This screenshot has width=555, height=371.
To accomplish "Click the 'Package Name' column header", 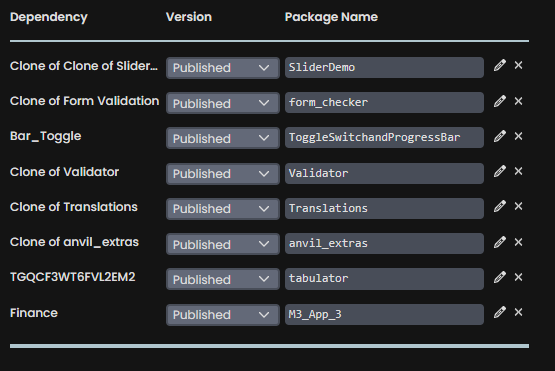I will [331, 17].
